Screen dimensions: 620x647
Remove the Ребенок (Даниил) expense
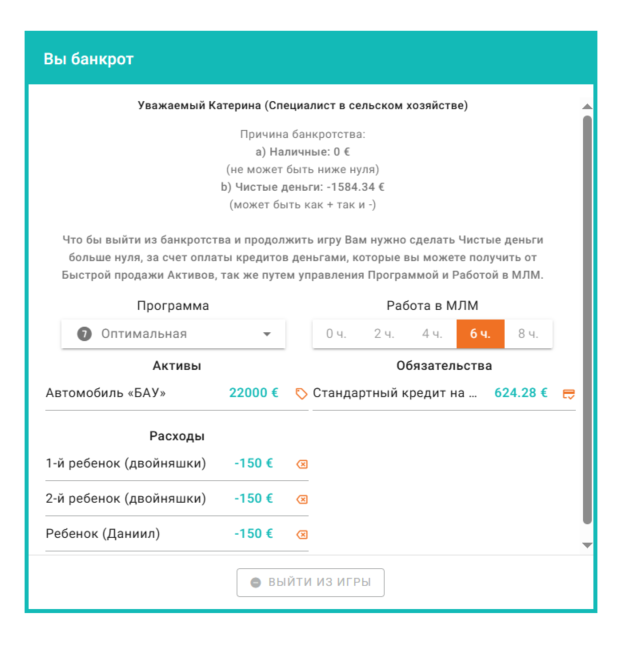point(302,534)
